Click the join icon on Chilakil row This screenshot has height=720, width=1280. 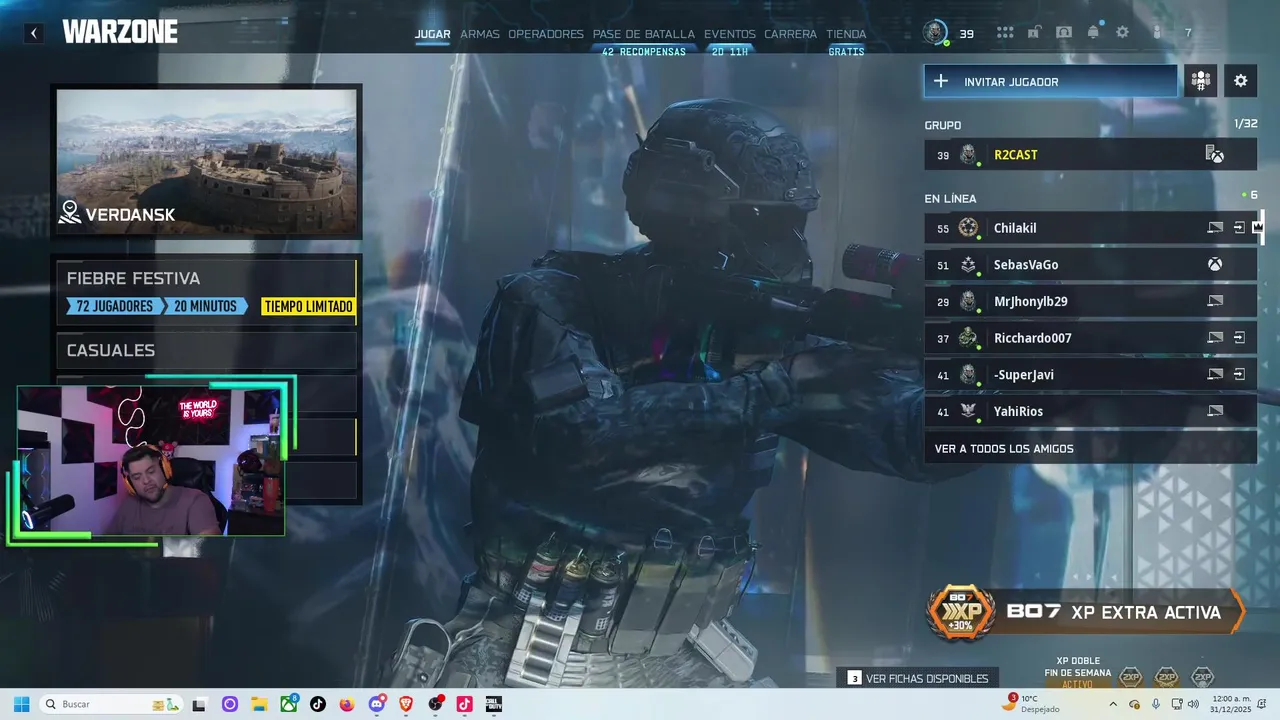(x=1239, y=228)
